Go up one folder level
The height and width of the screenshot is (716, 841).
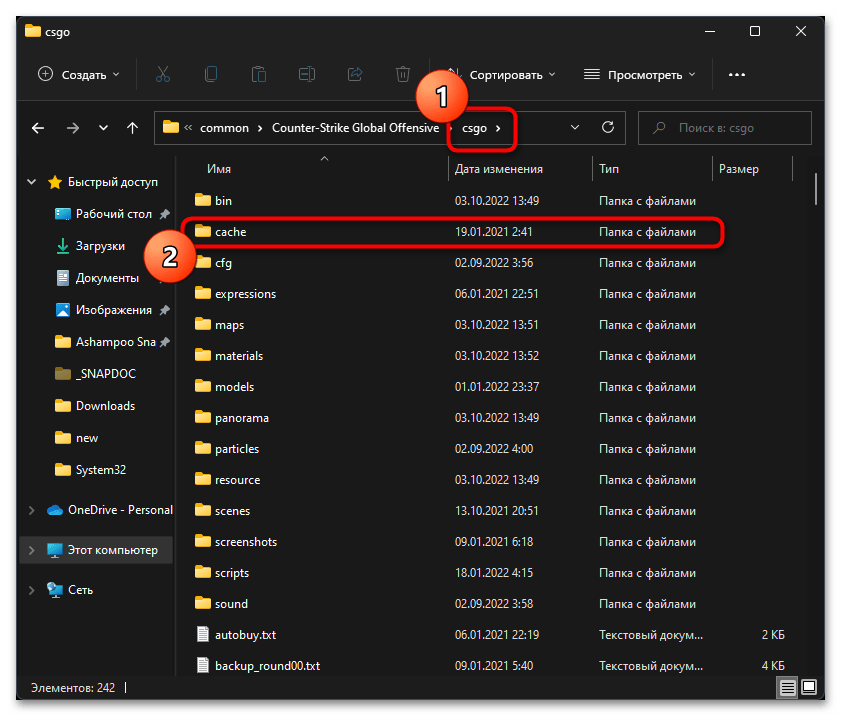pos(132,128)
